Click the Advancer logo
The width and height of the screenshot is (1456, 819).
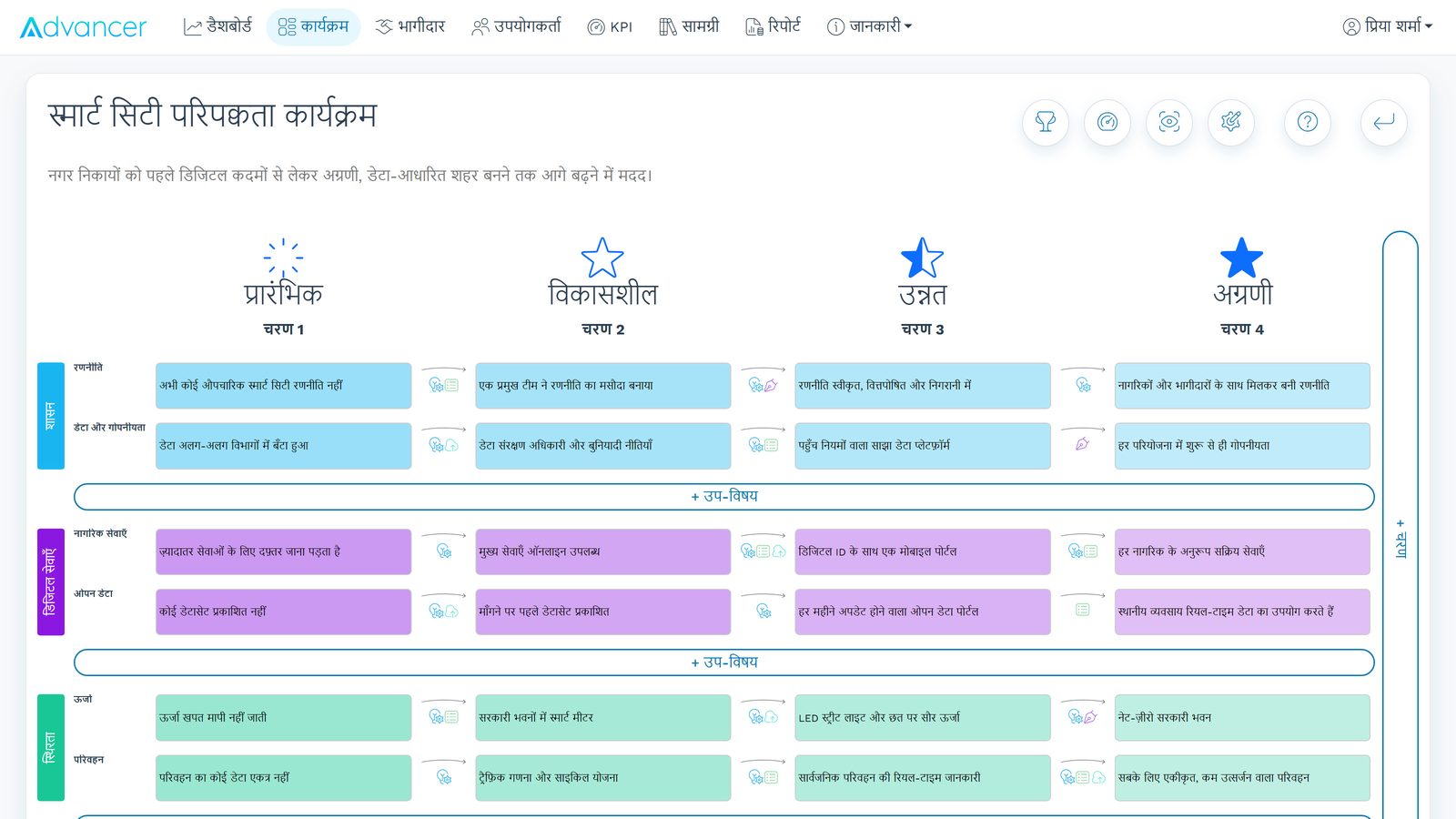point(83,27)
